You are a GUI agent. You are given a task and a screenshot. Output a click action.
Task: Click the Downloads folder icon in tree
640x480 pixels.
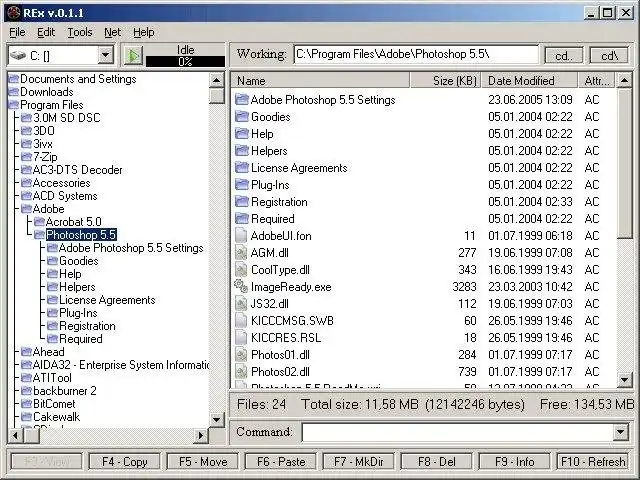point(14,92)
